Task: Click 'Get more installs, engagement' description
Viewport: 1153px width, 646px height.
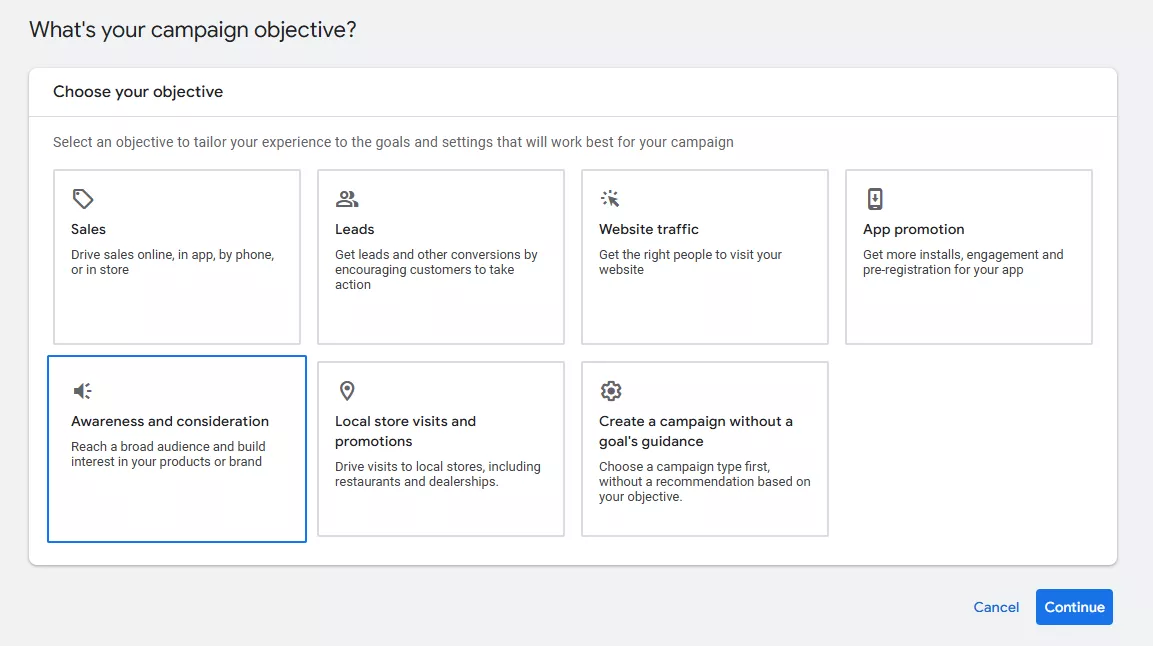Action: pyautogui.click(x=962, y=262)
